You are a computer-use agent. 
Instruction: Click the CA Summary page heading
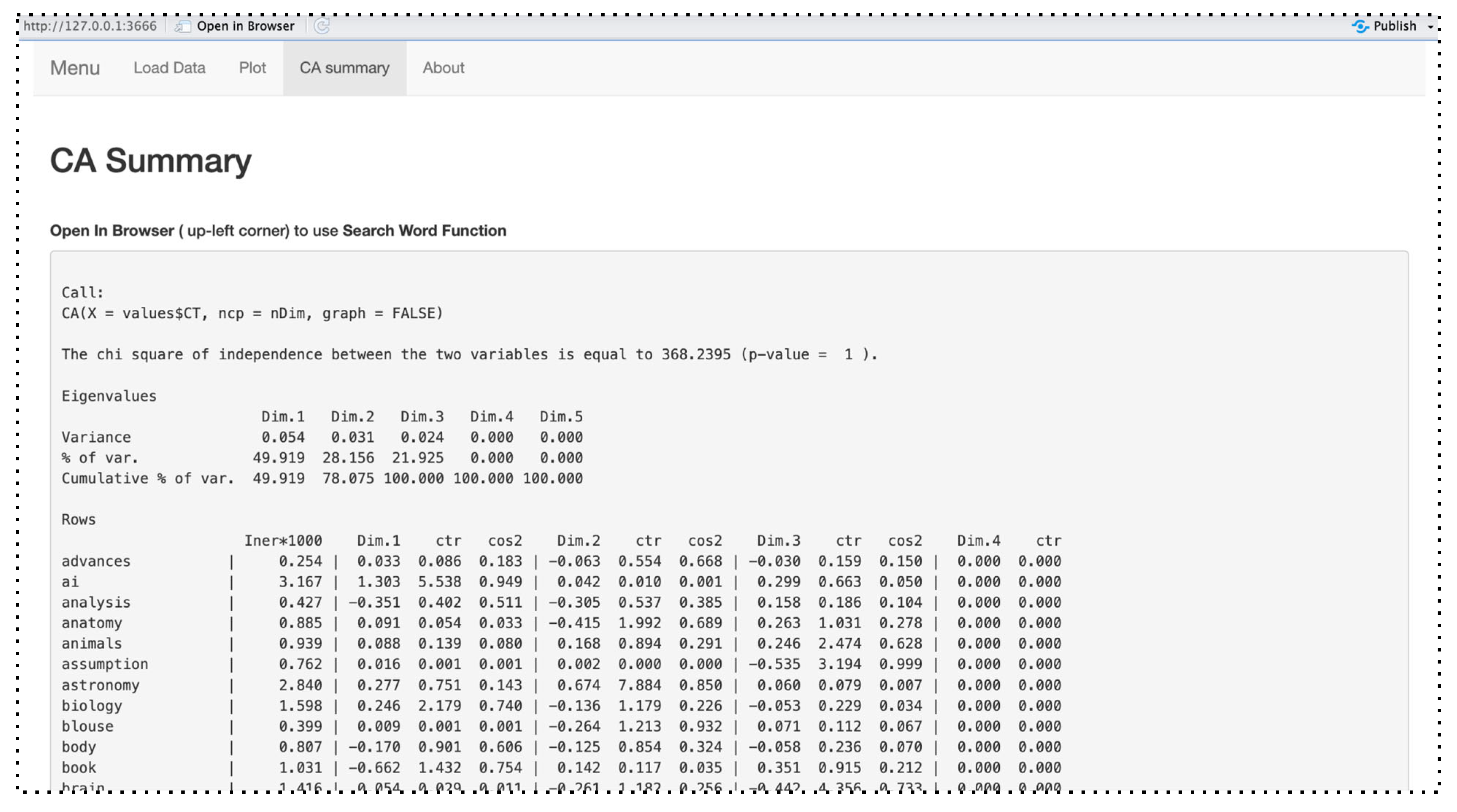click(150, 161)
